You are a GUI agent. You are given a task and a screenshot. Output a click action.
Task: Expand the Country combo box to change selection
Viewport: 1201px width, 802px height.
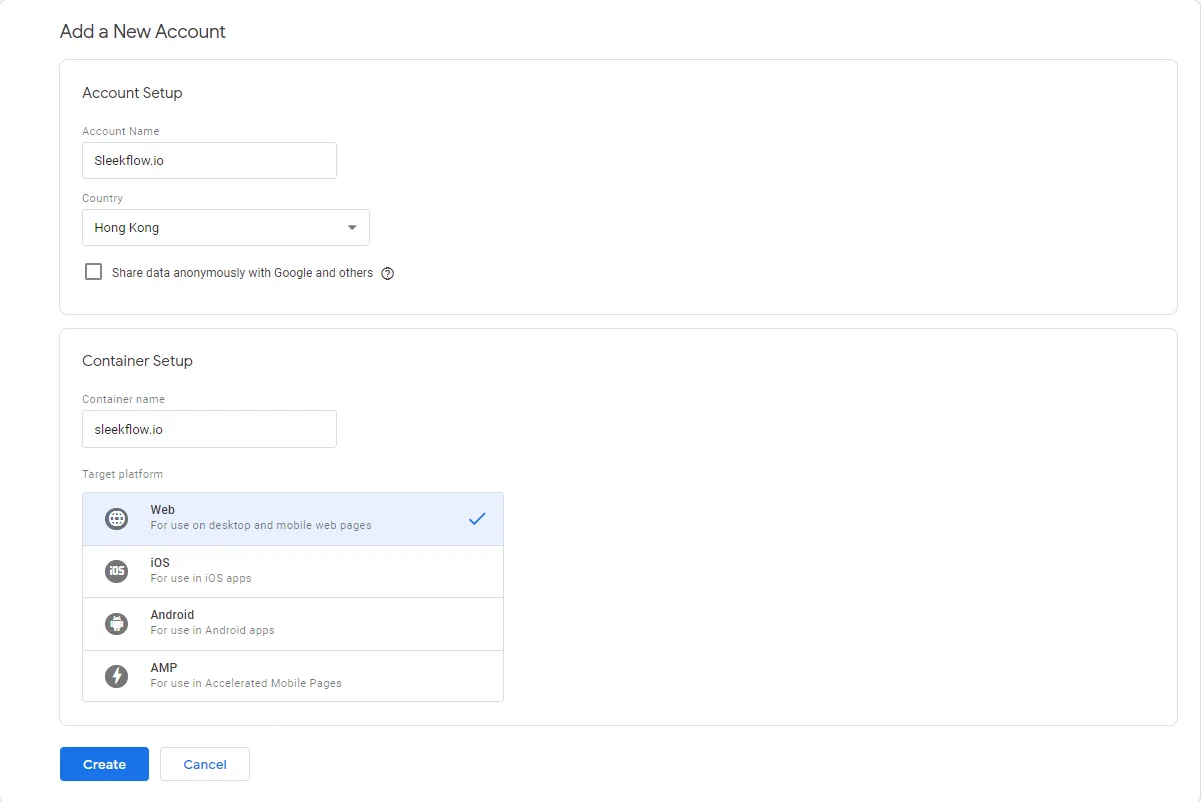tap(225, 227)
